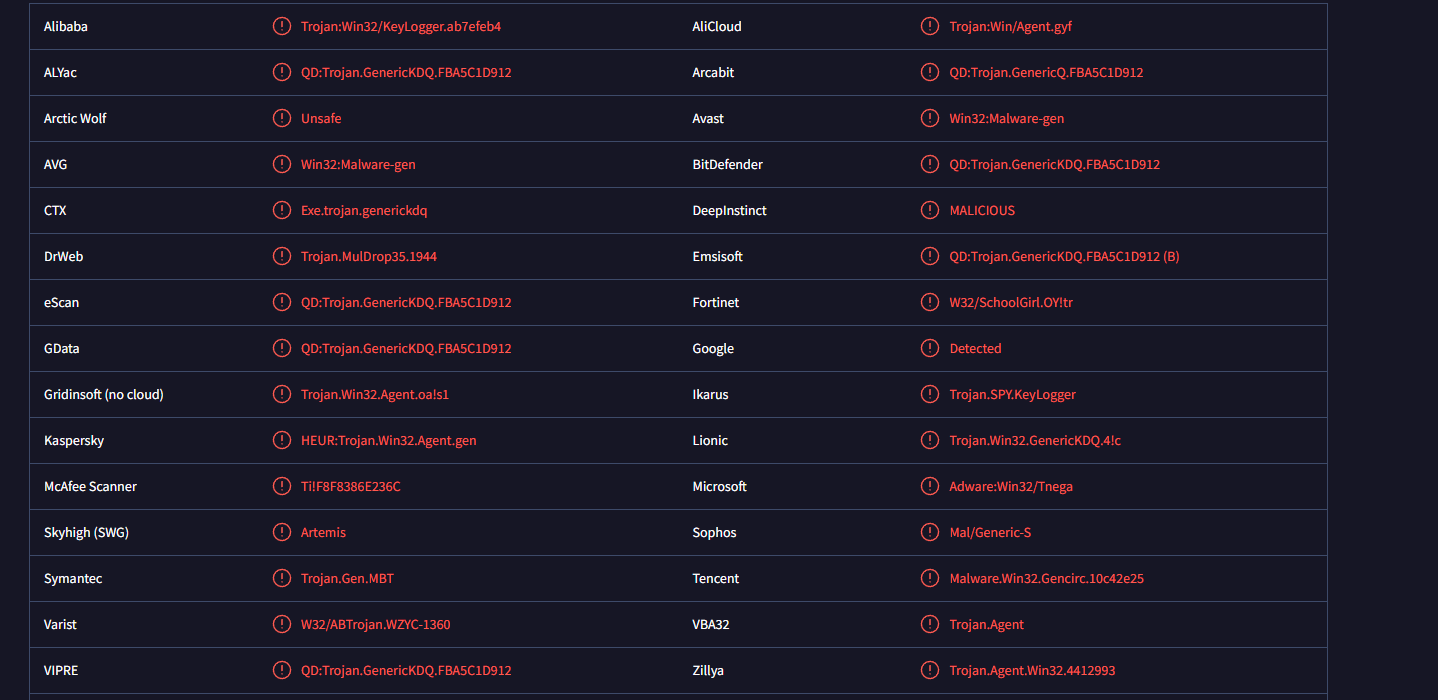Select the Detected label for Google

[x=975, y=348]
